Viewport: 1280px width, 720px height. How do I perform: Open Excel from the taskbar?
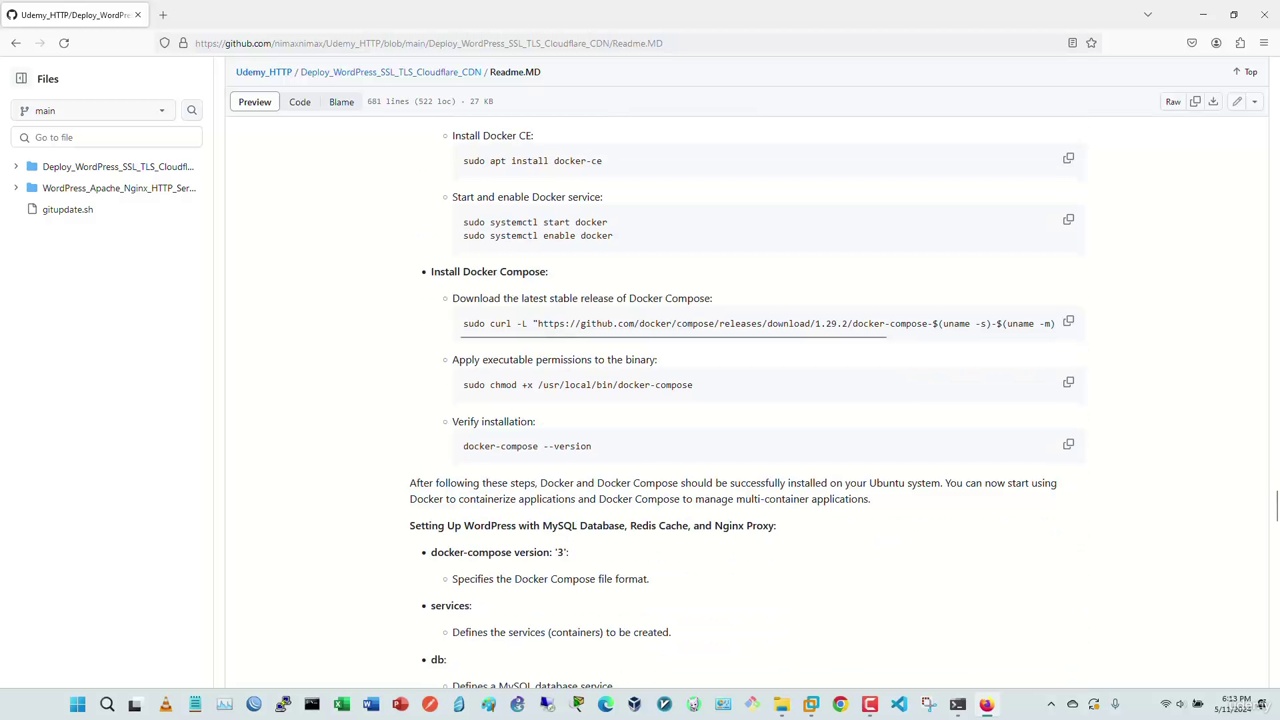[x=342, y=705]
